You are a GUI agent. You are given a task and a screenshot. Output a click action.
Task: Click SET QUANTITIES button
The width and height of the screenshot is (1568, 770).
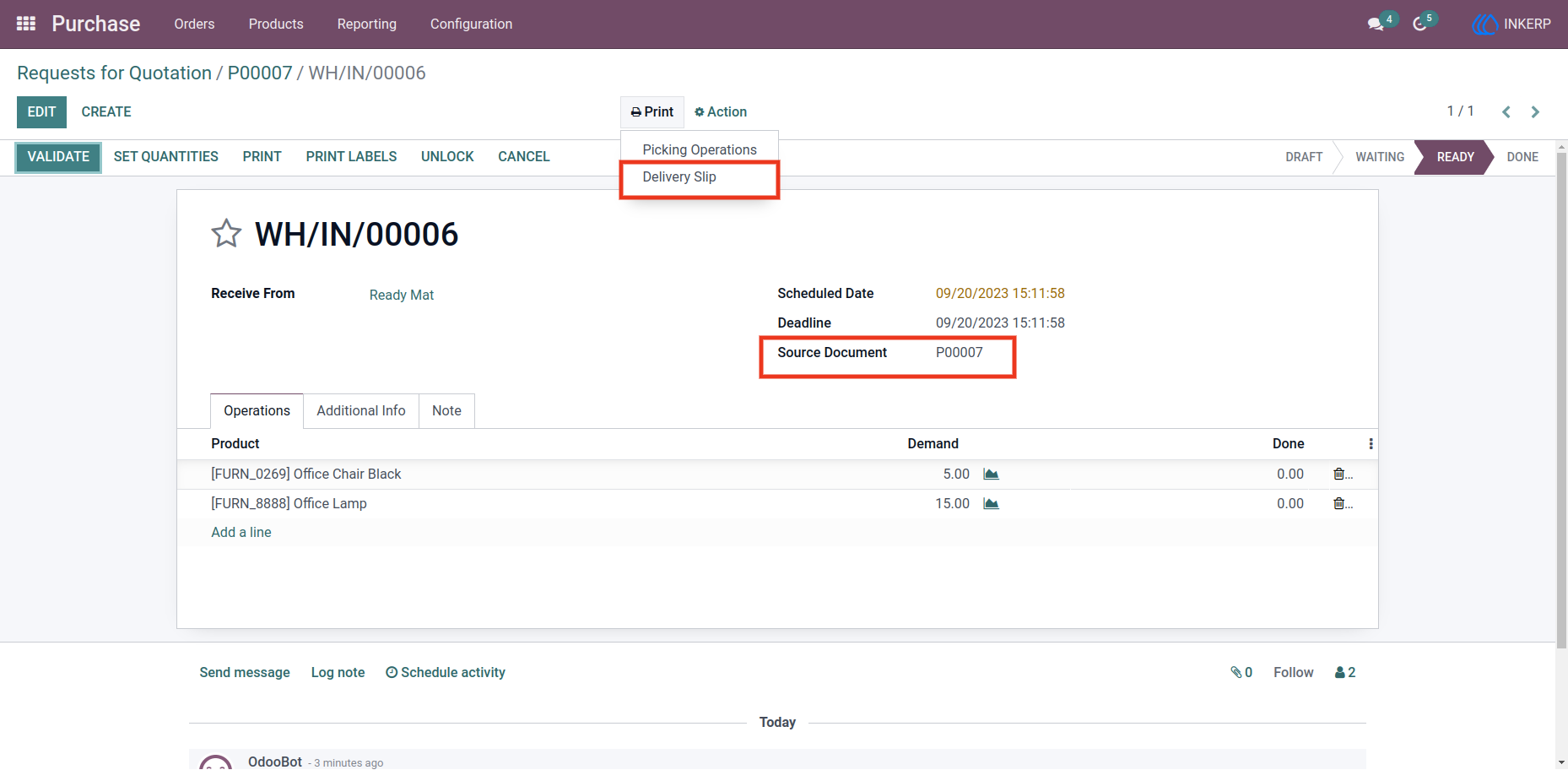coord(166,157)
